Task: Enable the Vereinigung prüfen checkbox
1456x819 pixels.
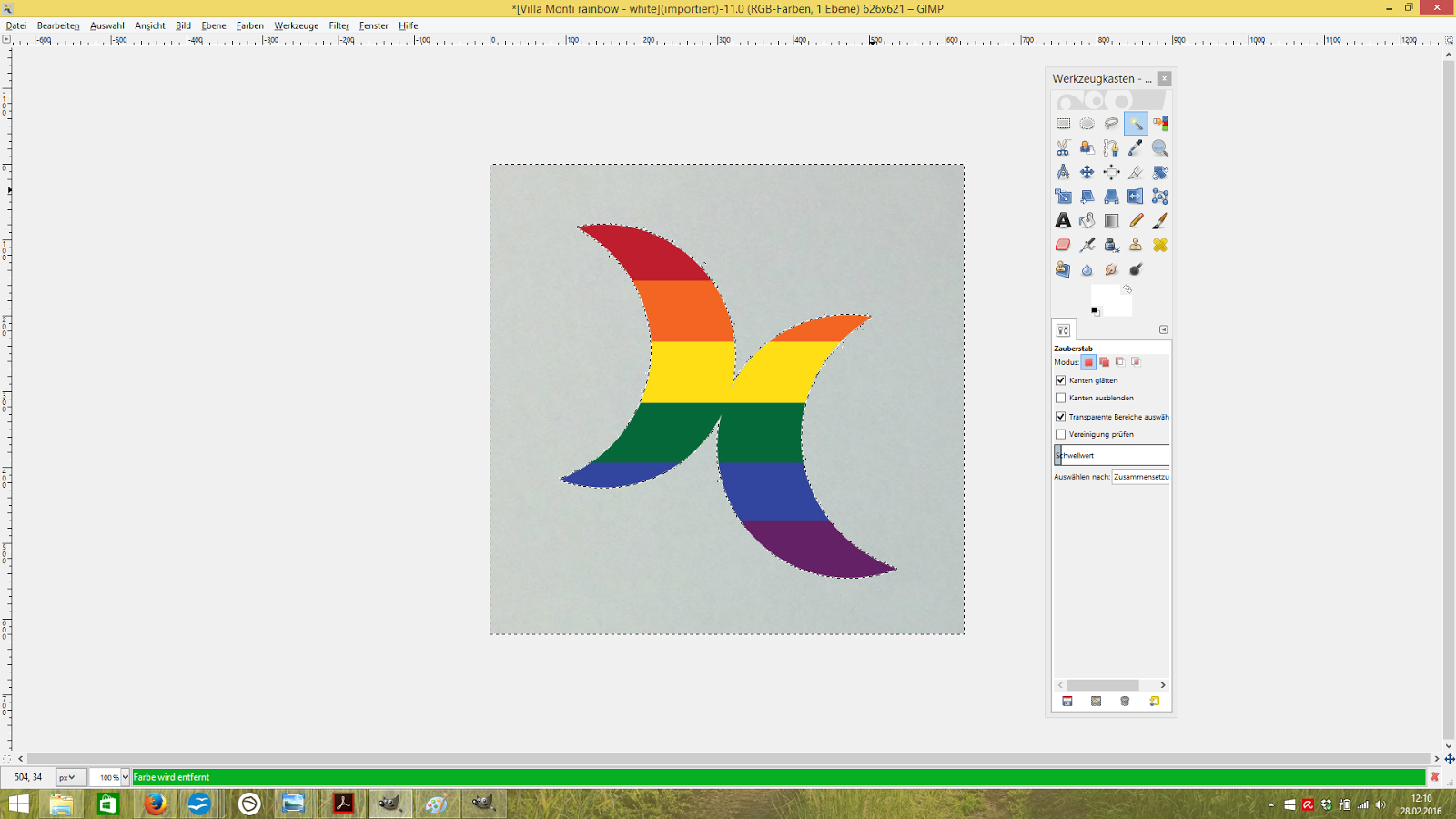Action: tap(1061, 434)
